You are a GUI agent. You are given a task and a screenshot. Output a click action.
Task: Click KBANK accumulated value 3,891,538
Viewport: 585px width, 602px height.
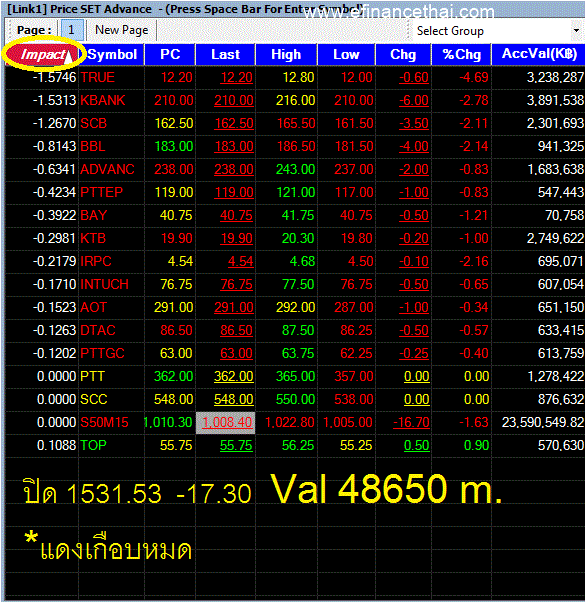pyautogui.click(x=555, y=101)
